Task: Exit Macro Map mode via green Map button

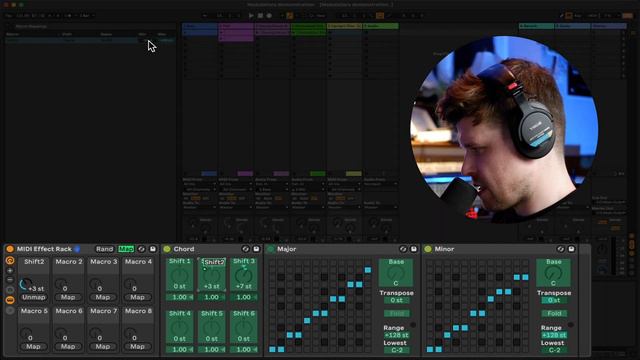Action: (x=126, y=249)
